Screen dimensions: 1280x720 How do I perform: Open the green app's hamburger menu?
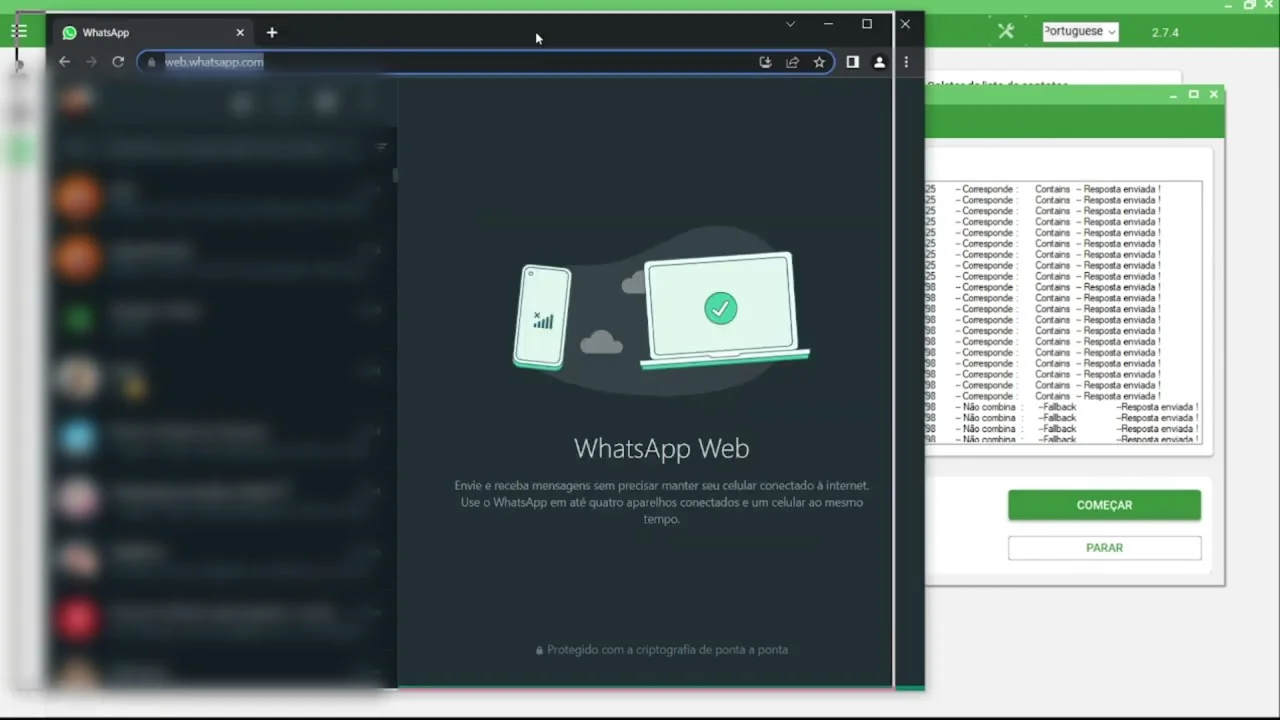pos(19,31)
